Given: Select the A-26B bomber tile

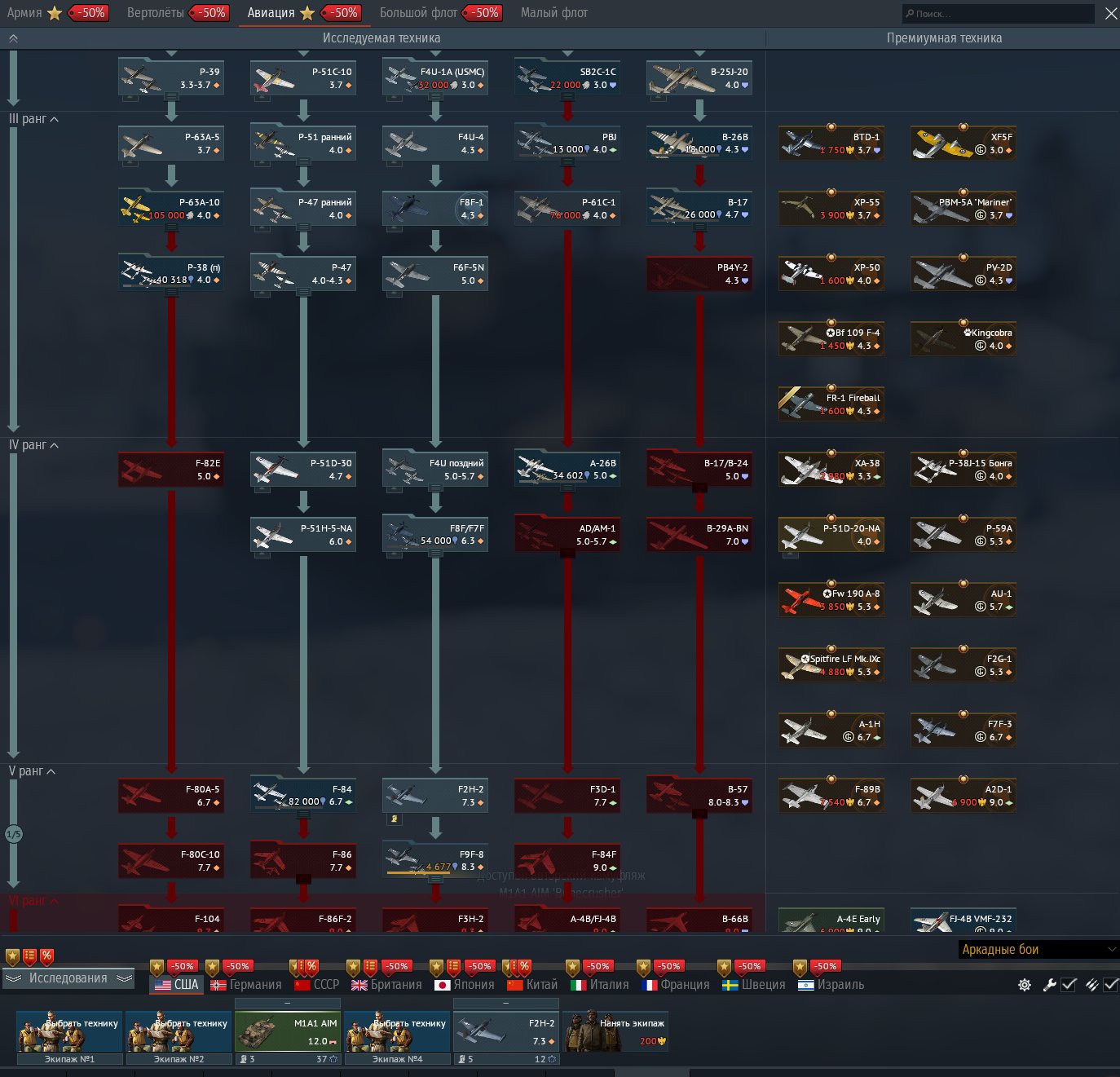Looking at the screenshot, I should (x=567, y=470).
